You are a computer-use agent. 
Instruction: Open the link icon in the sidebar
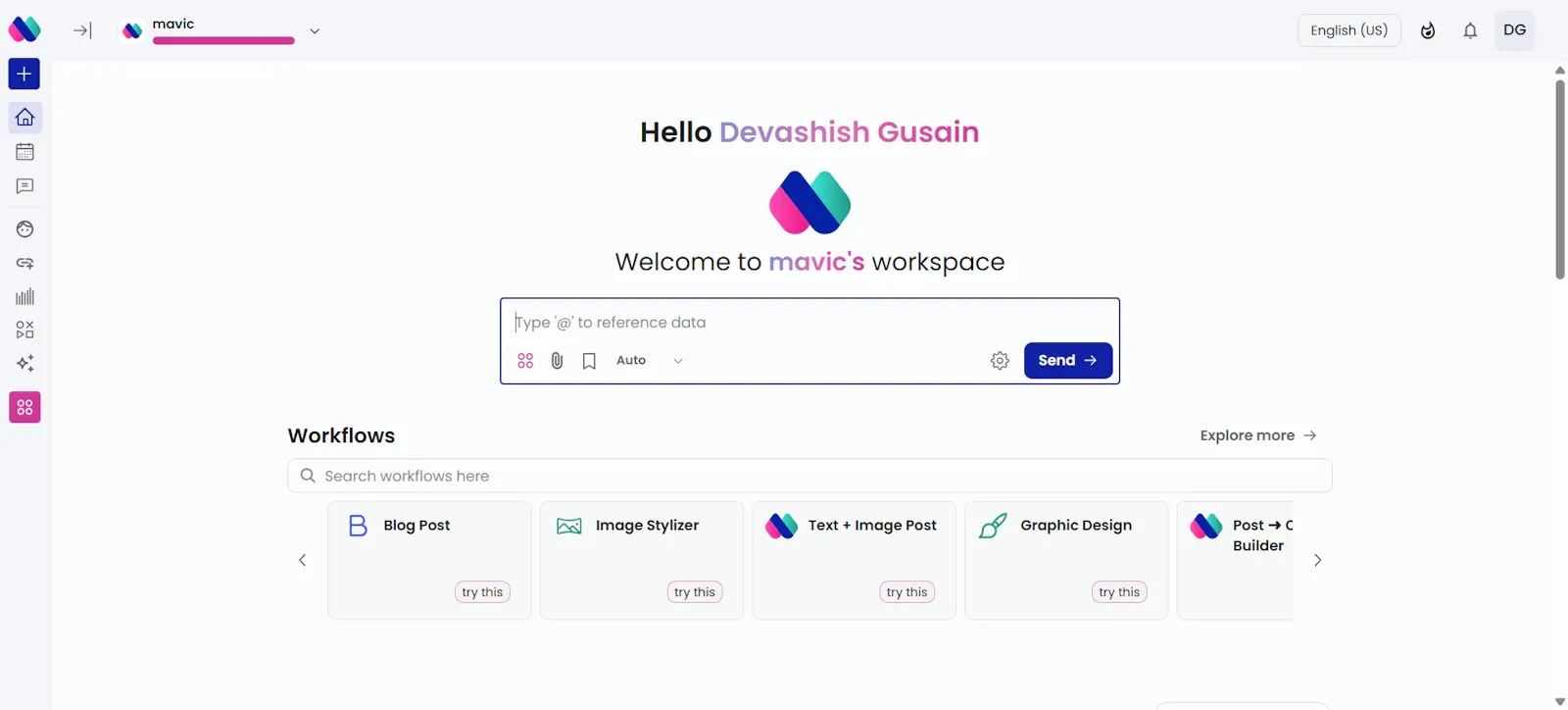pyautogui.click(x=24, y=263)
